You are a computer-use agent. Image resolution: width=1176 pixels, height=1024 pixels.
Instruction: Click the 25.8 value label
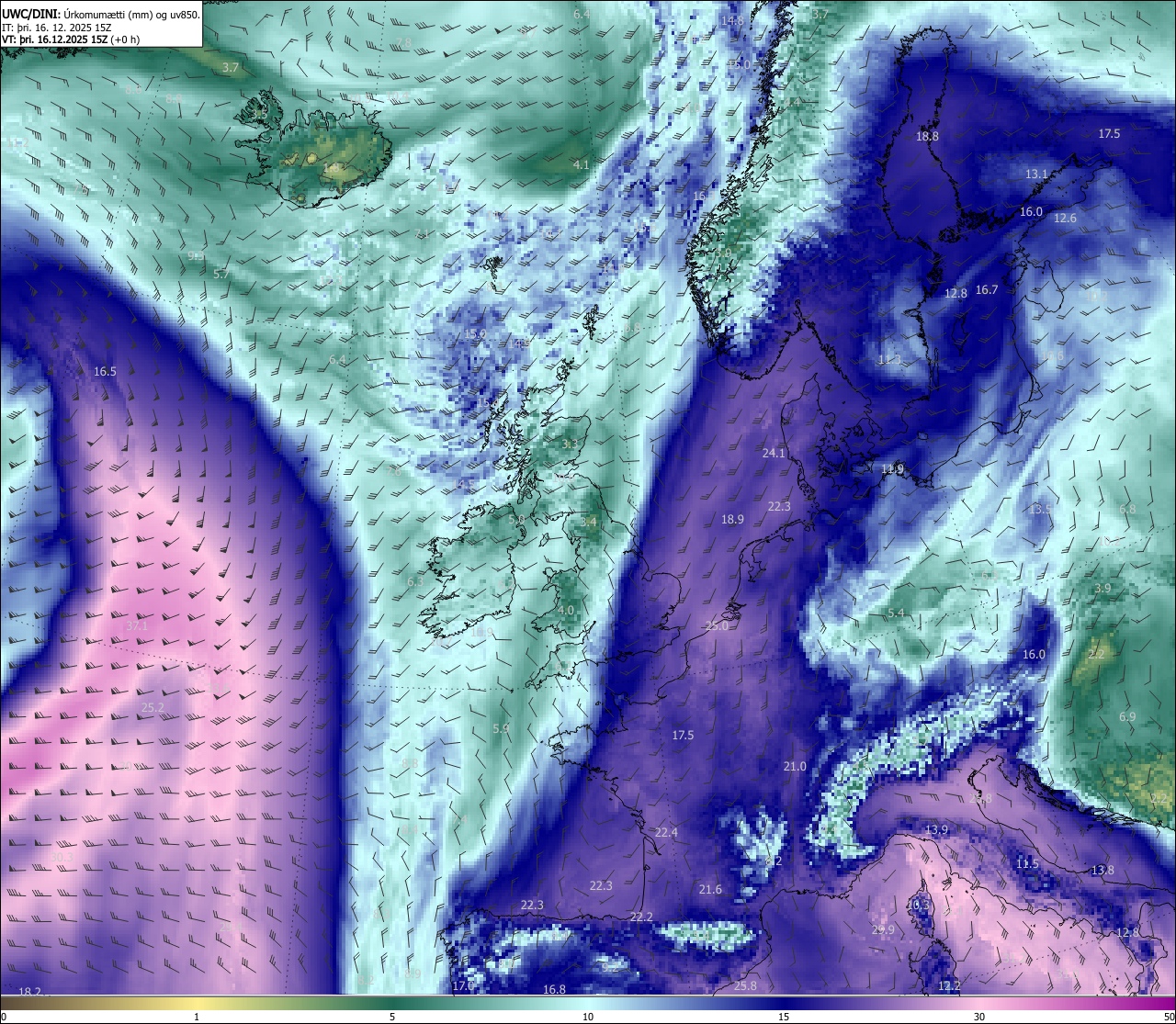point(745,985)
